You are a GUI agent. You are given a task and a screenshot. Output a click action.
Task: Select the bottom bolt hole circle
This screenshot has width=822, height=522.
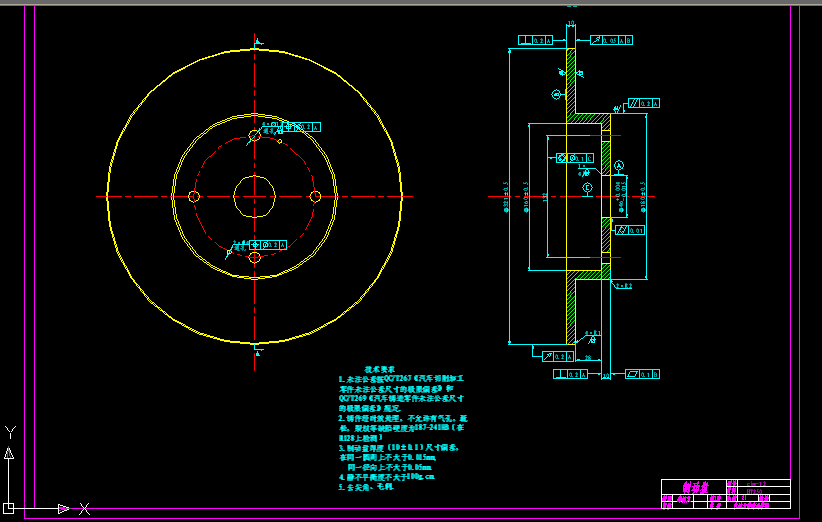[254, 257]
